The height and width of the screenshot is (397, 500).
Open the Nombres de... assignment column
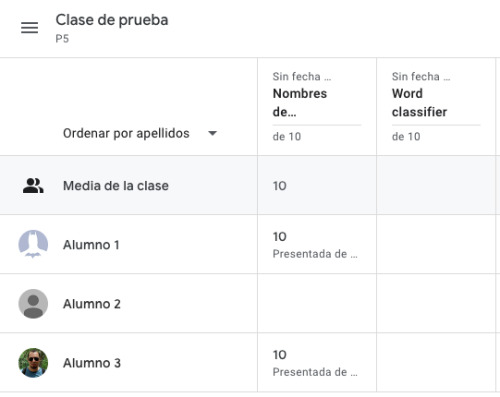(x=300, y=102)
